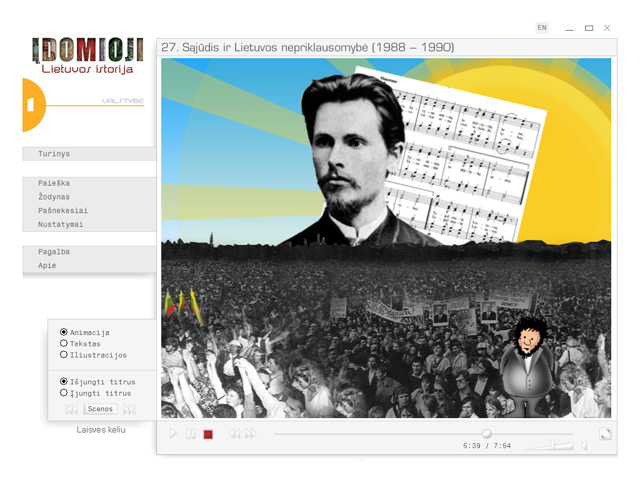
Task: Go to the previous scene arrow
Action: 71,409
